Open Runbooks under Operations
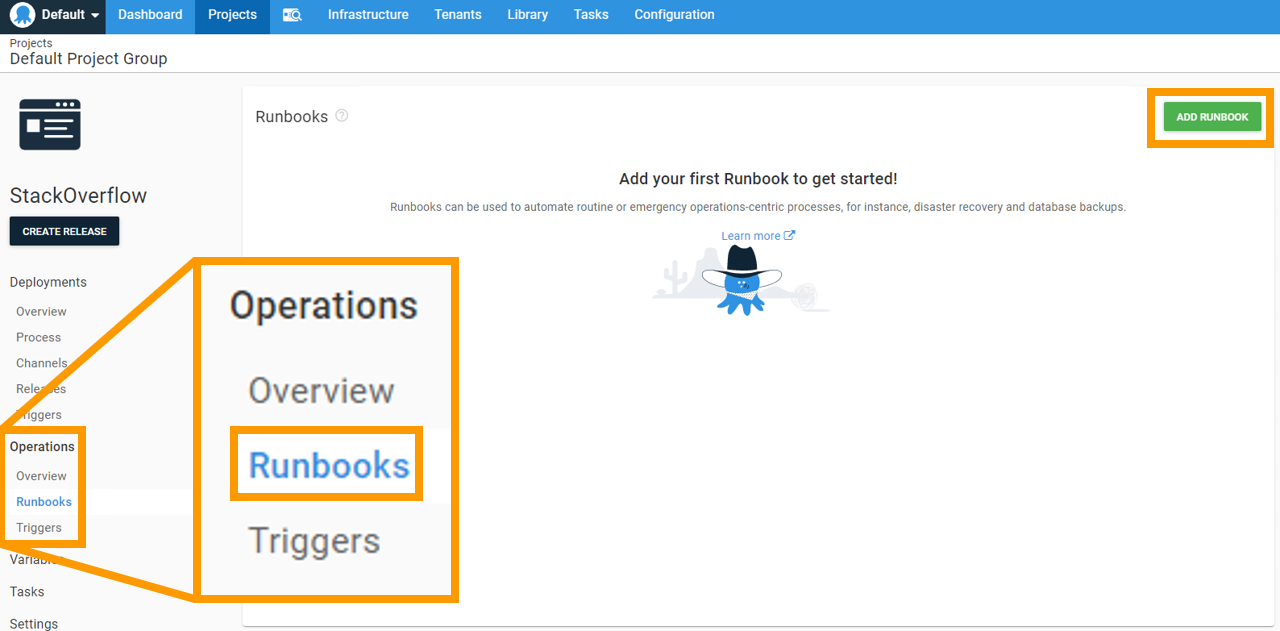 pyautogui.click(x=43, y=501)
